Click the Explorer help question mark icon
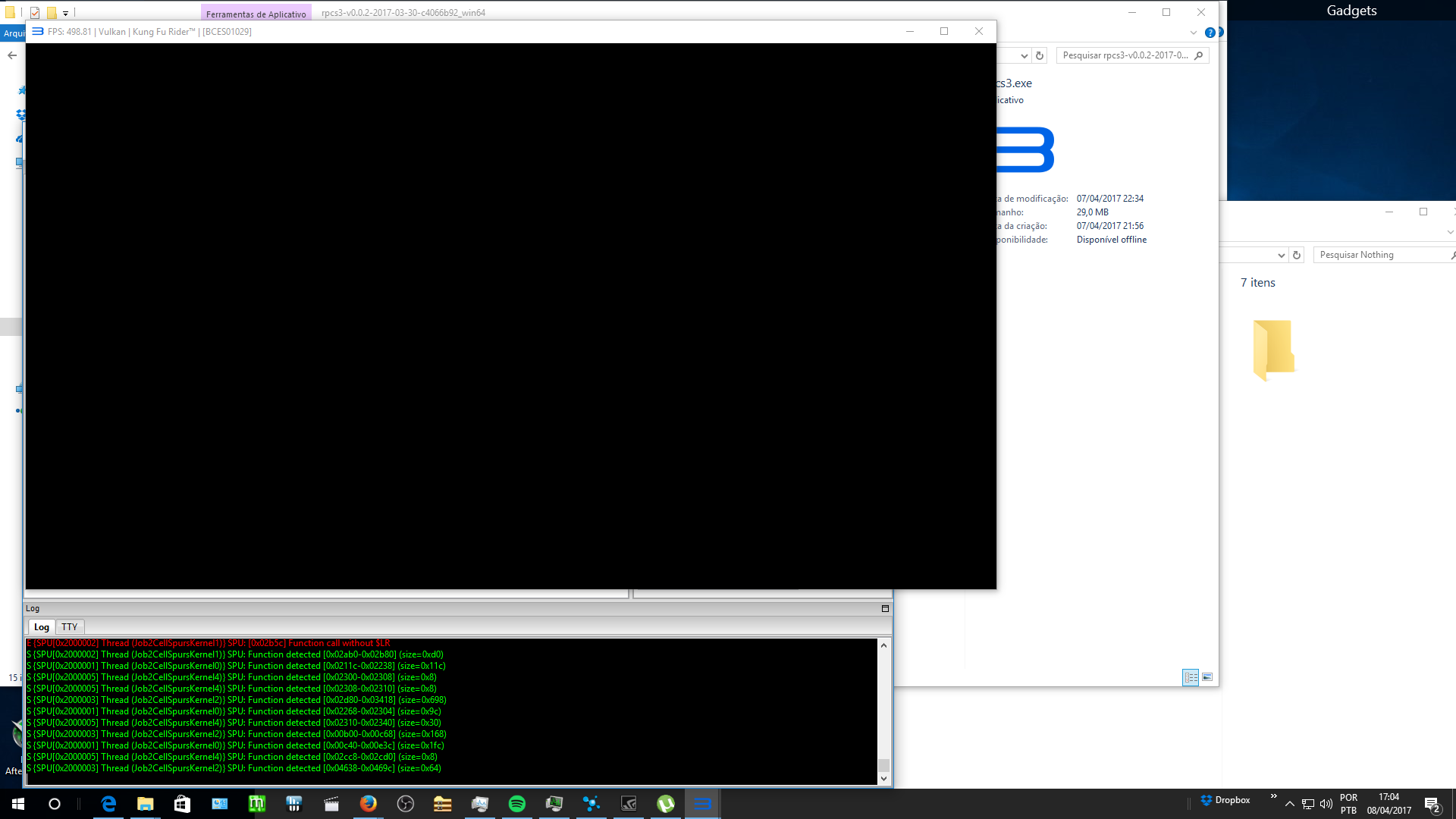The width and height of the screenshot is (1456, 819). pos(1210,33)
